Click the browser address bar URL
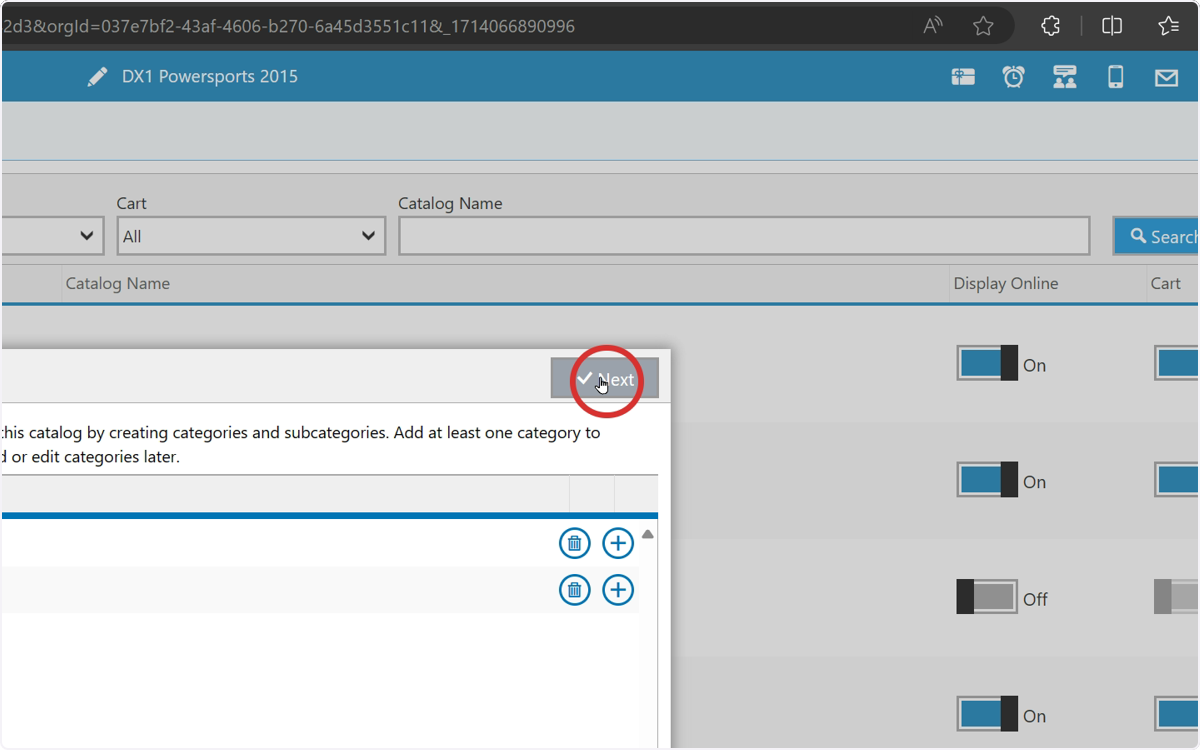 (x=290, y=26)
